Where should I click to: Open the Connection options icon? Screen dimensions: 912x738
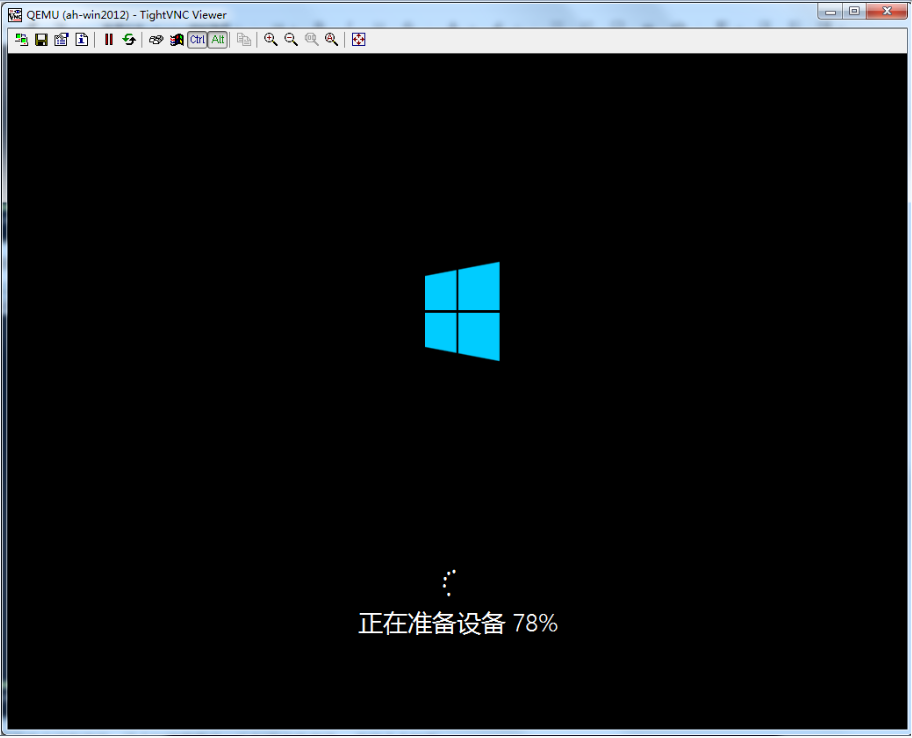[61, 40]
